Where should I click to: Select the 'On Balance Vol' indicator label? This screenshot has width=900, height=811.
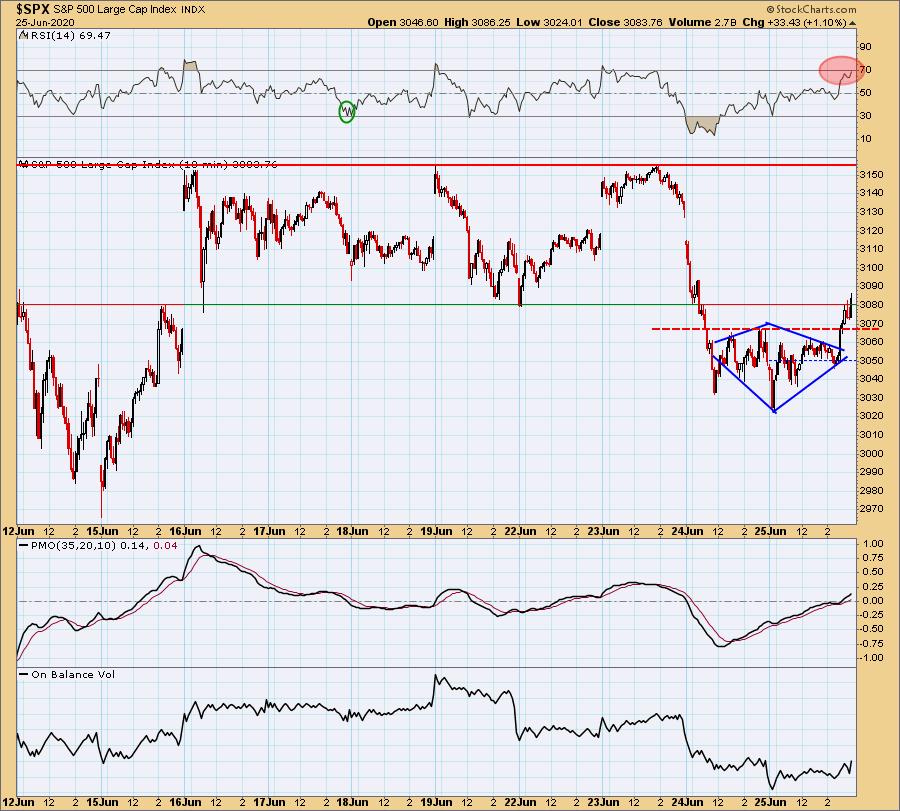(x=73, y=674)
